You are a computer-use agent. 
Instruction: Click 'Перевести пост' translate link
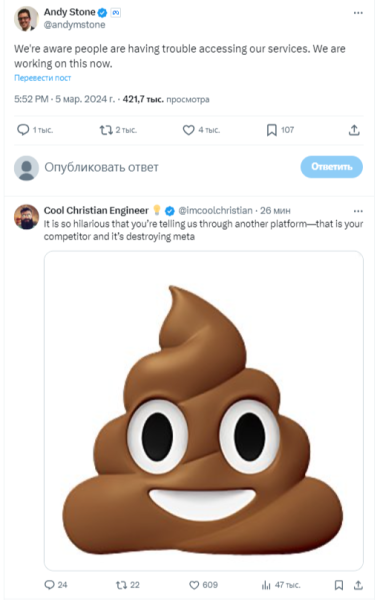[42, 78]
